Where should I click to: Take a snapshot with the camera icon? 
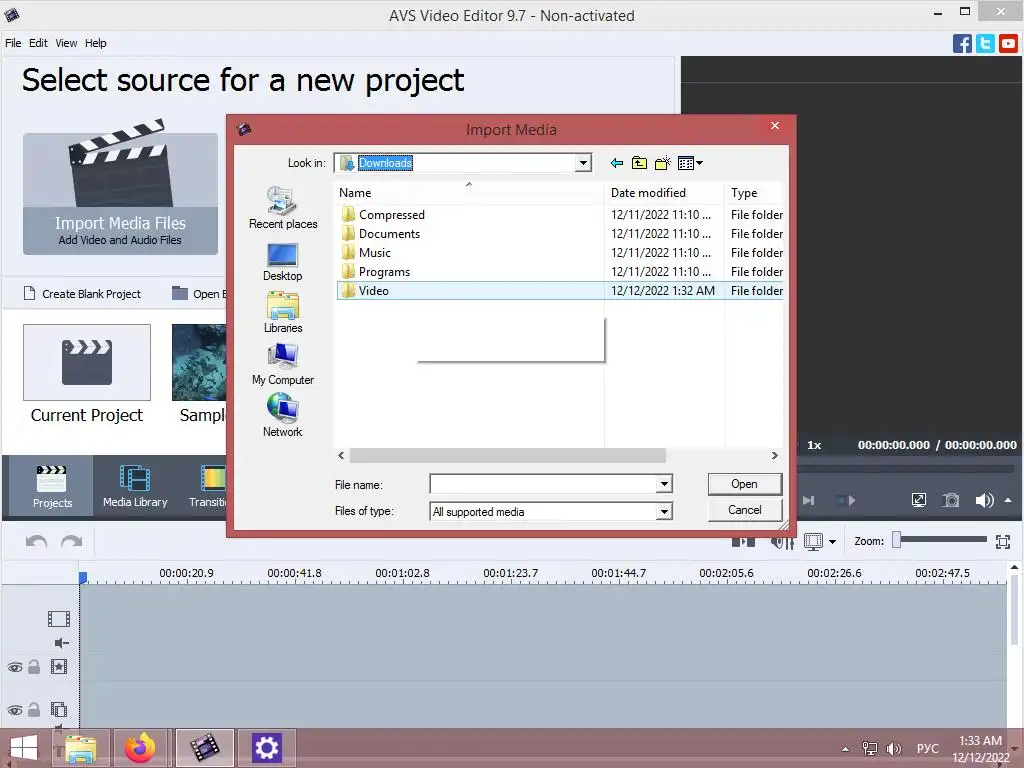951,500
